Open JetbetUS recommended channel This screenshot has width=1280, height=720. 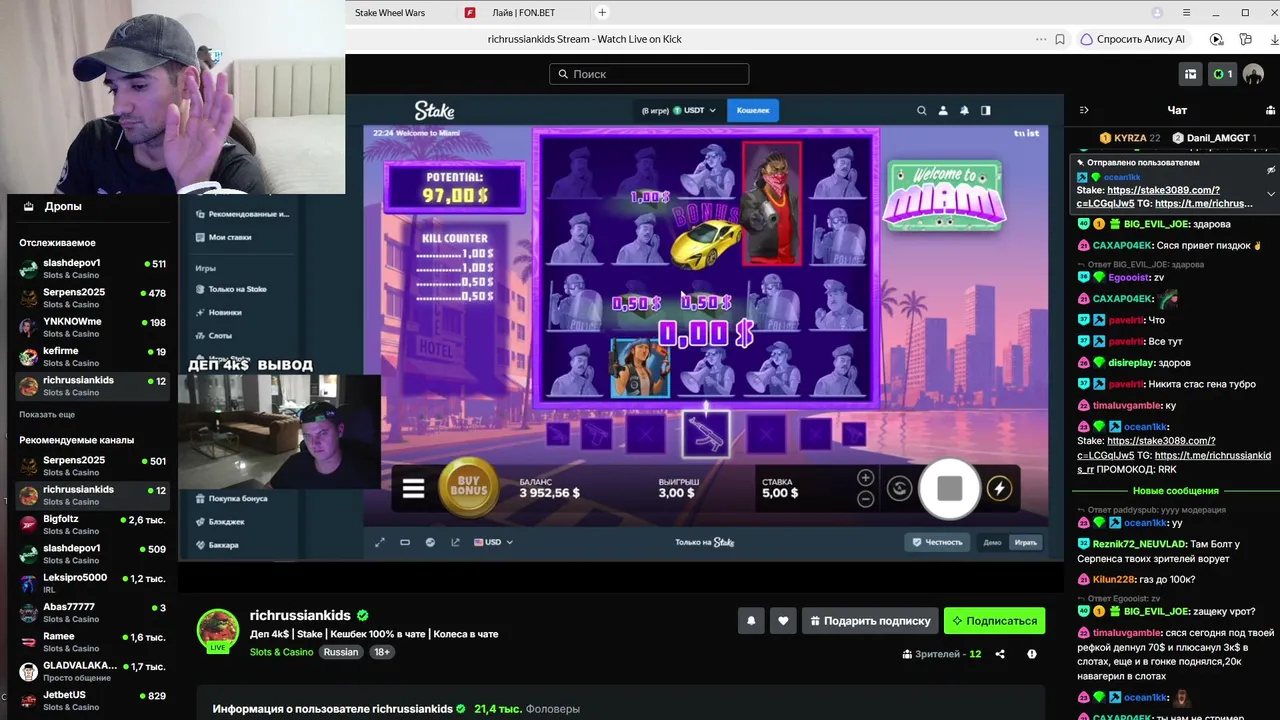(x=92, y=700)
